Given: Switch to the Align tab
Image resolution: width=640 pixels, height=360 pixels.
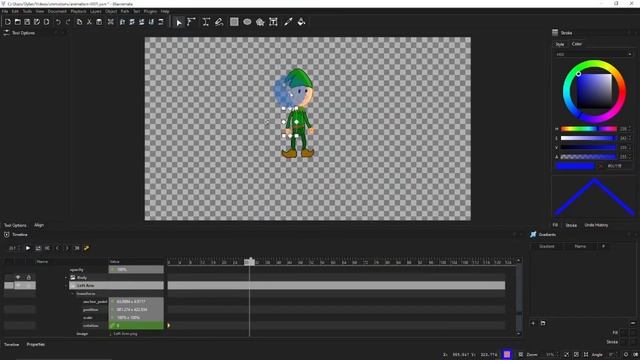Looking at the screenshot, I should pos(39,225).
